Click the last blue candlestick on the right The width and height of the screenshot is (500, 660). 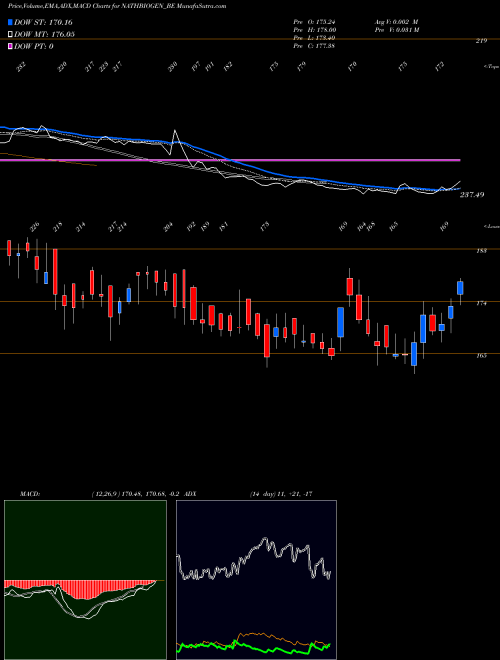pyautogui.click(x=460, y=288)
